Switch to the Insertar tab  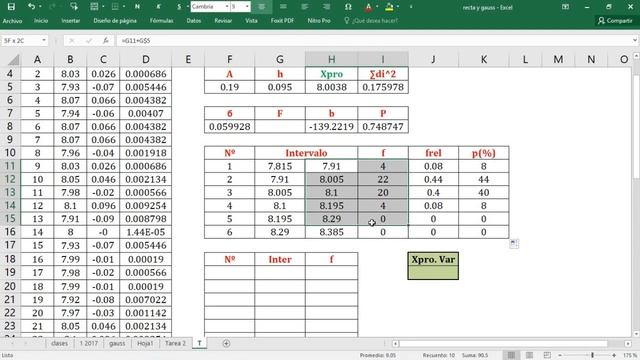(71, 20)
